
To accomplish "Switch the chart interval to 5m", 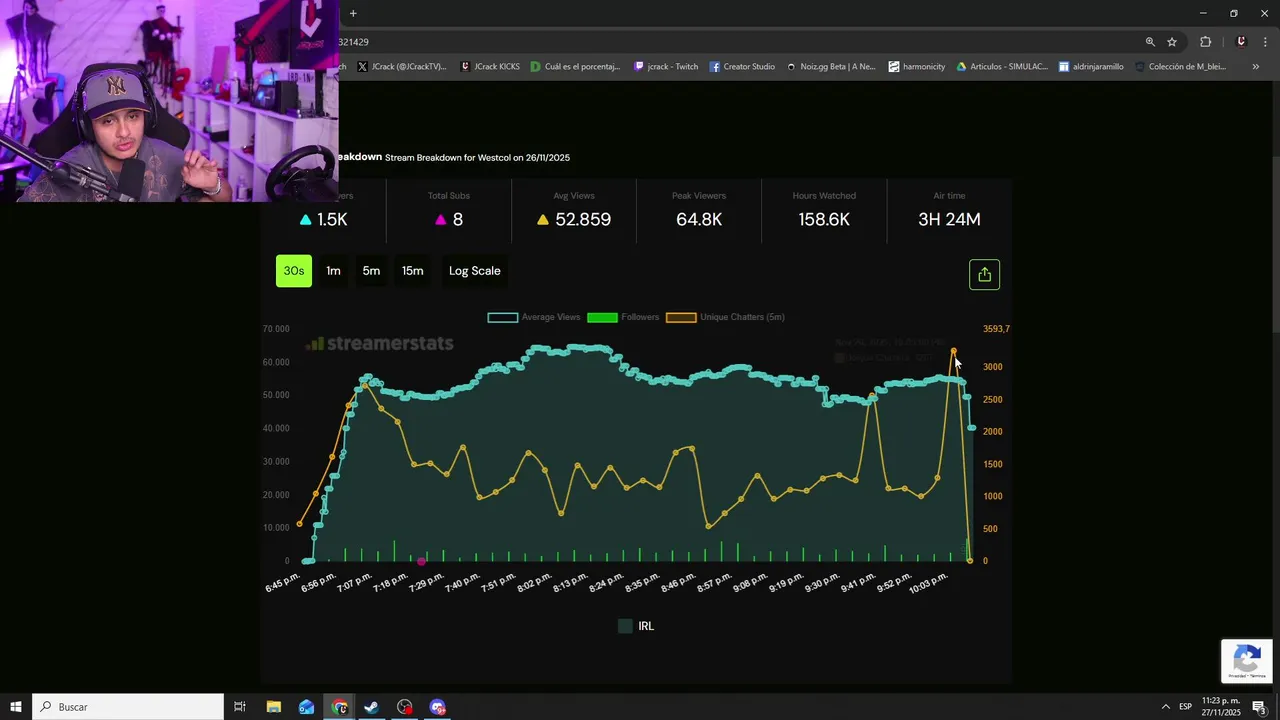I will click(371, 271).
